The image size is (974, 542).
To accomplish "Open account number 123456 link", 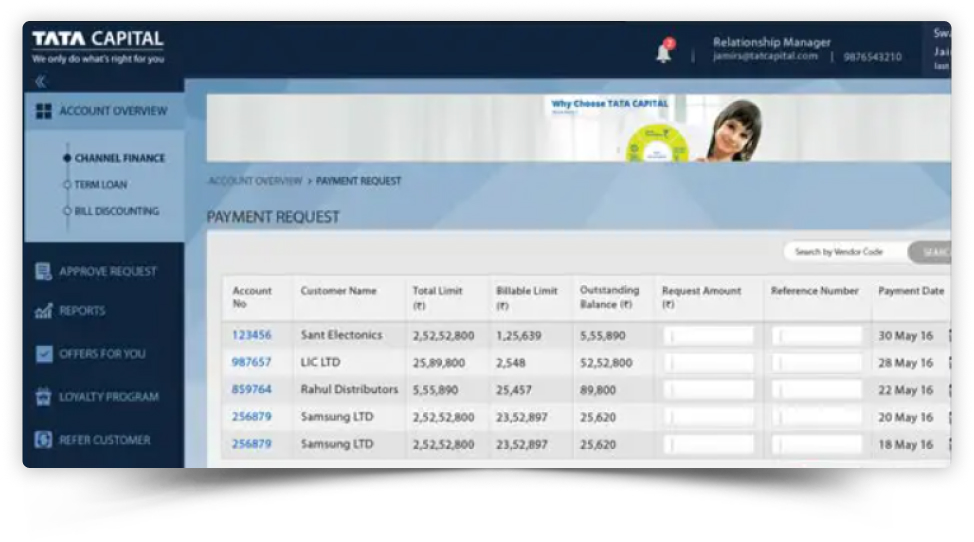I will tap(252, 335).
